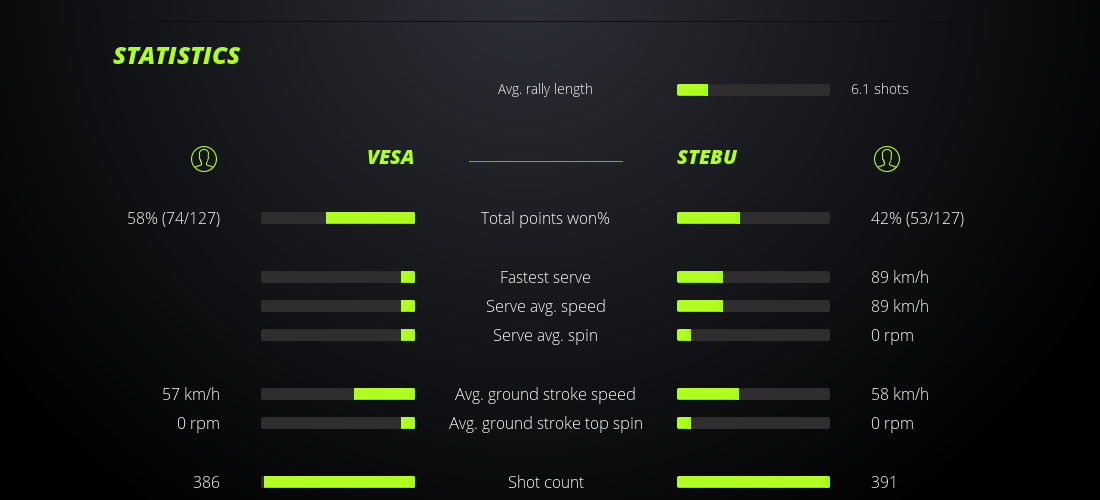The height and width of the screenshot is (500, 1100).
Task: Click VESA's 58% (74/127) value
Action: pyautogui.click(x=174, y=218)
